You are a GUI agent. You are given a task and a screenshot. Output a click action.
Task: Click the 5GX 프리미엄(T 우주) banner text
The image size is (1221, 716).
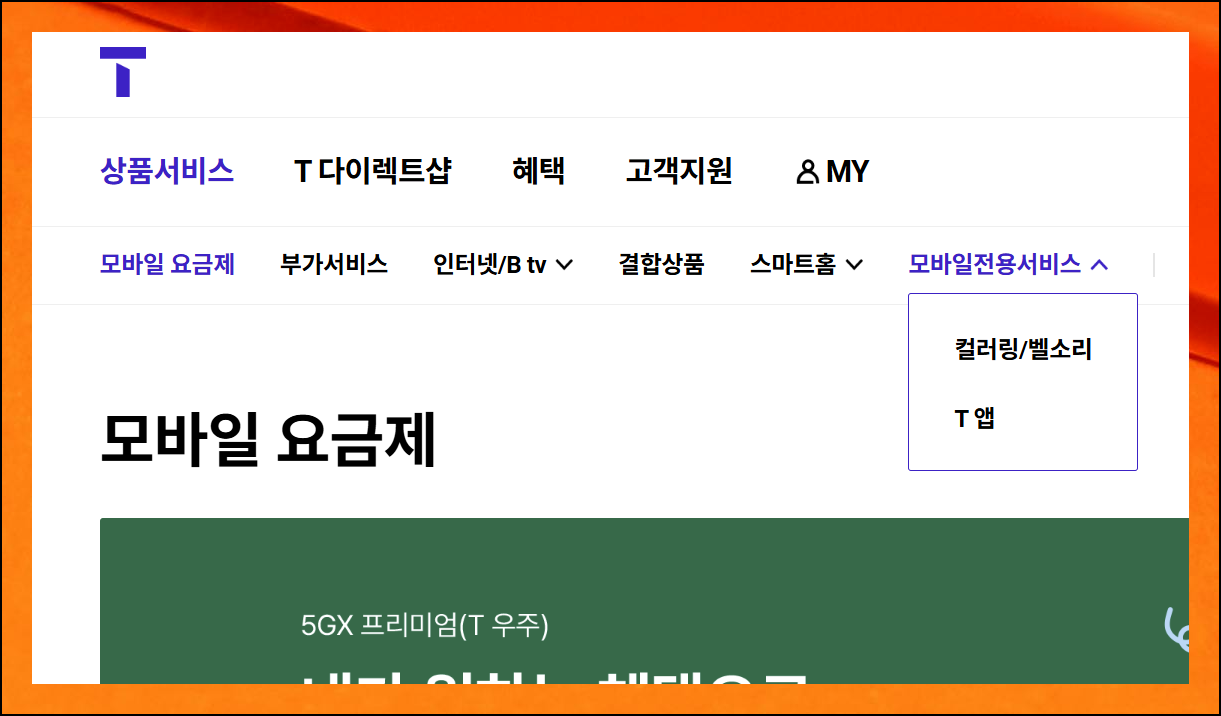pos(425,626)
